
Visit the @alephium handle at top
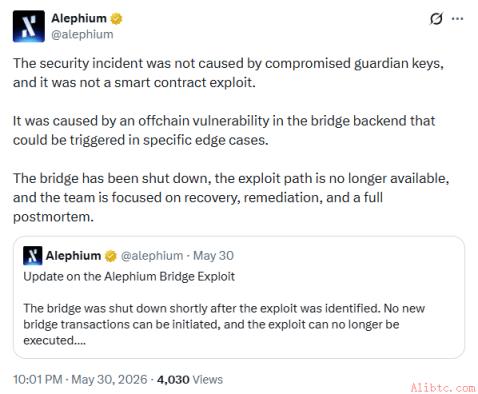point(82,34)
